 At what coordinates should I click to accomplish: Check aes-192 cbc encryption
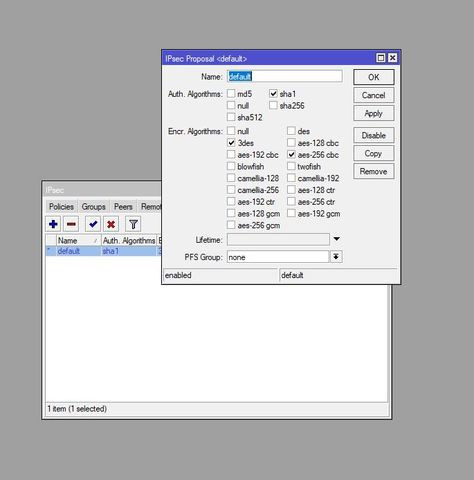coord(231,154)
